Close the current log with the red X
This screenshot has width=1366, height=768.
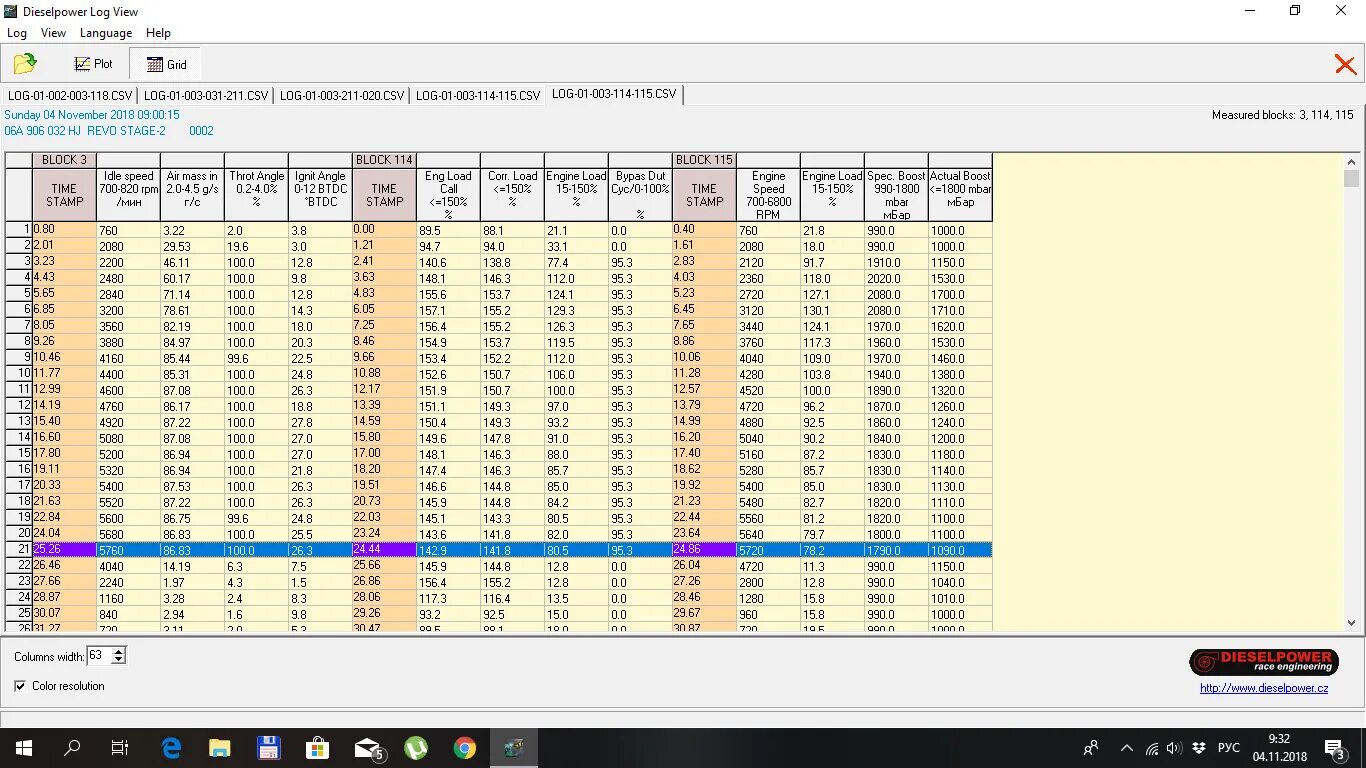1345,65
